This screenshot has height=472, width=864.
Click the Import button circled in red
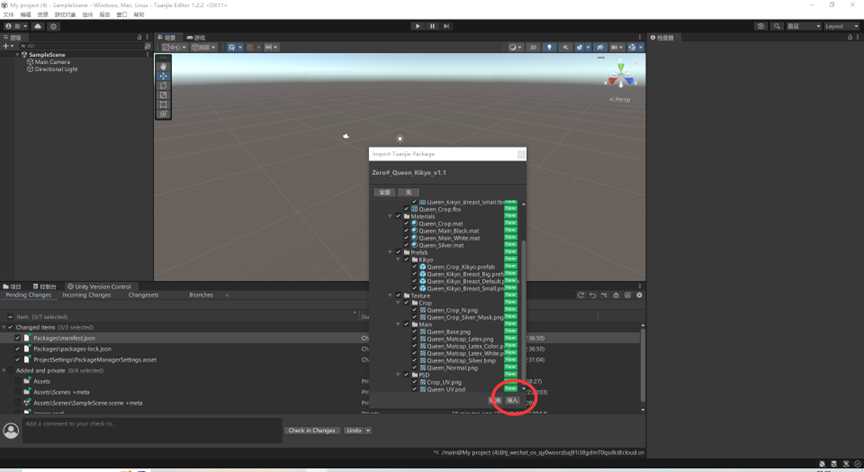[513, 400]
